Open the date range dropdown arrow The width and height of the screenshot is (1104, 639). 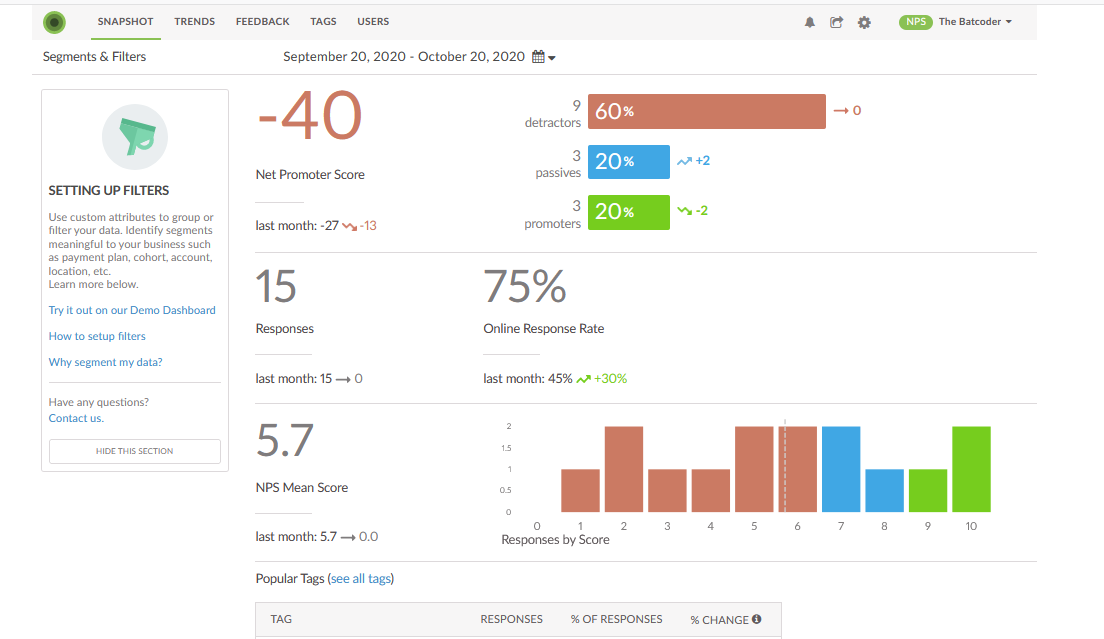pos(552,57)
